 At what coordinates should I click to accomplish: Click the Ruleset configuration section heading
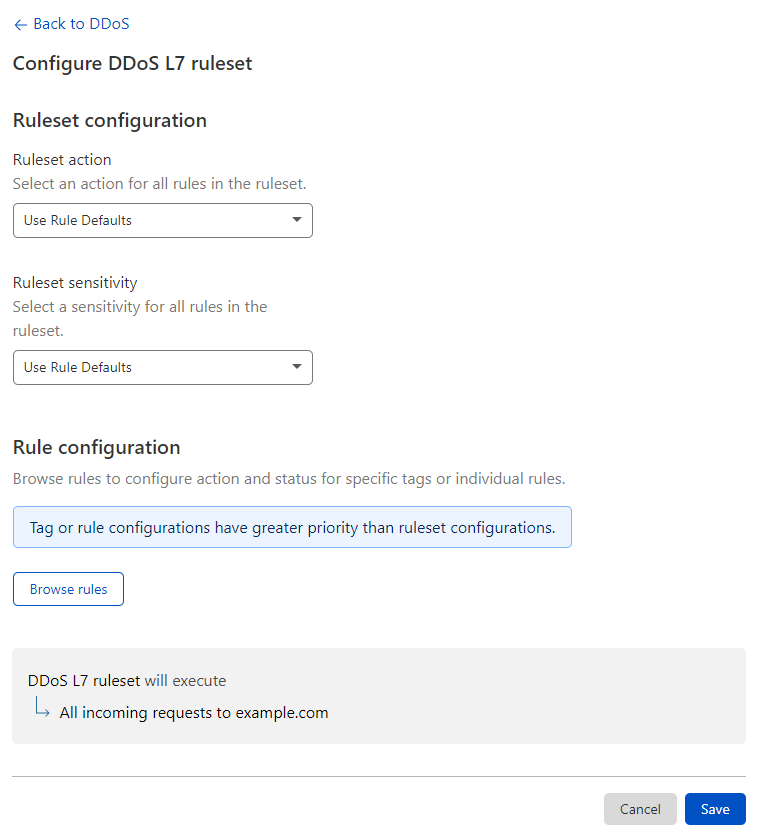(x=109, y=120)
